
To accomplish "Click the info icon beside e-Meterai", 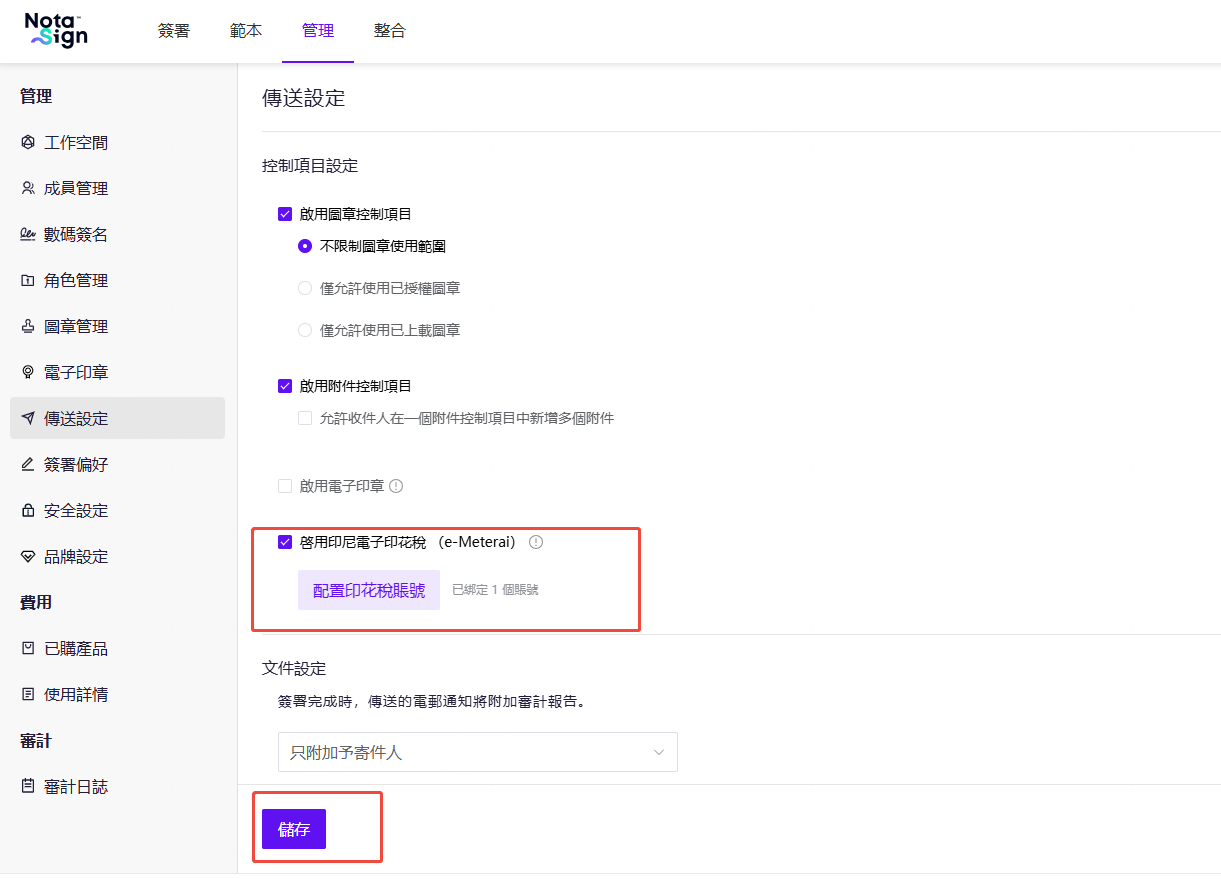I will [536, 542].
